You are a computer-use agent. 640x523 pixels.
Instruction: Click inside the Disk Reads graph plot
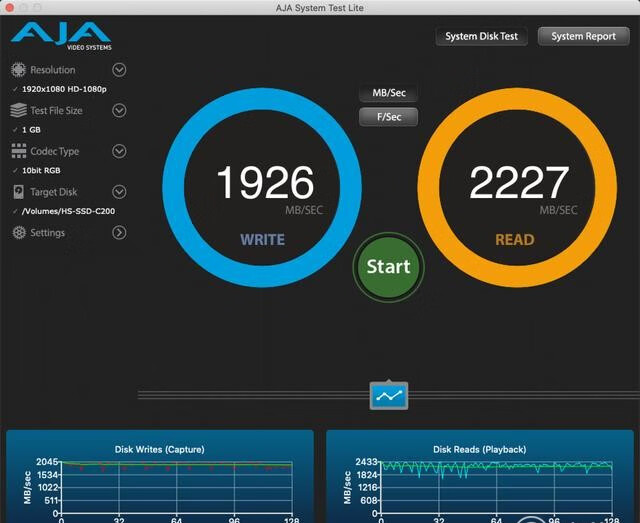(497, 488)
